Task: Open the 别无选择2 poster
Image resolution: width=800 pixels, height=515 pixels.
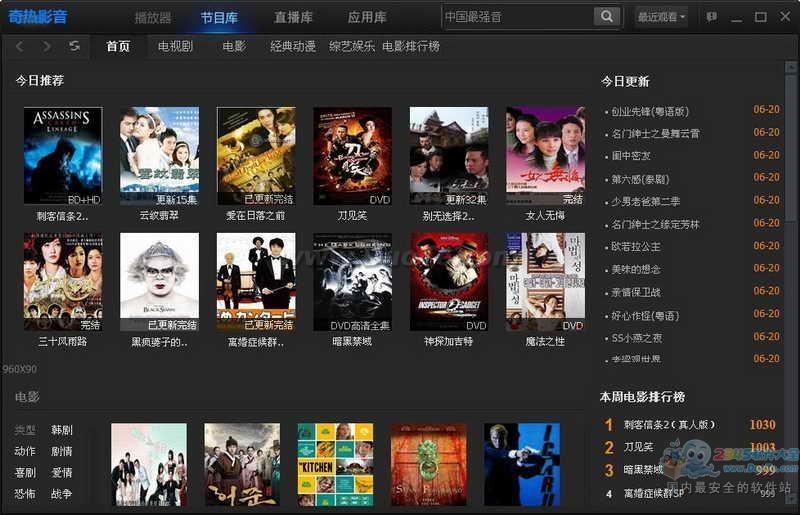Action: 448,156
